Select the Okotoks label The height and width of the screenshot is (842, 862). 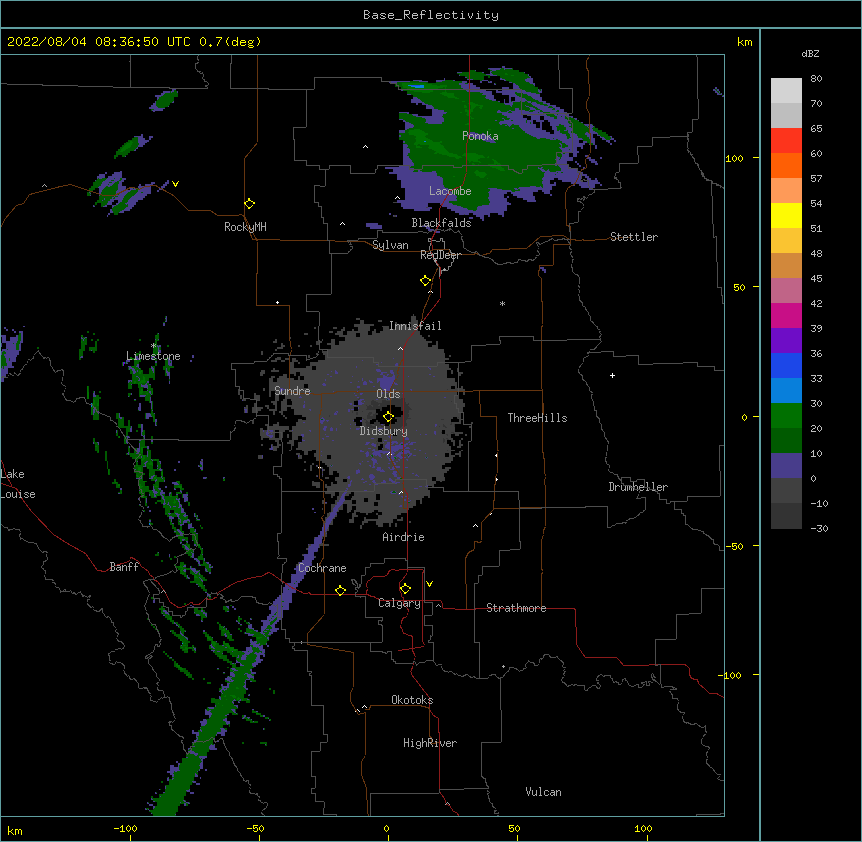point(412,700)
